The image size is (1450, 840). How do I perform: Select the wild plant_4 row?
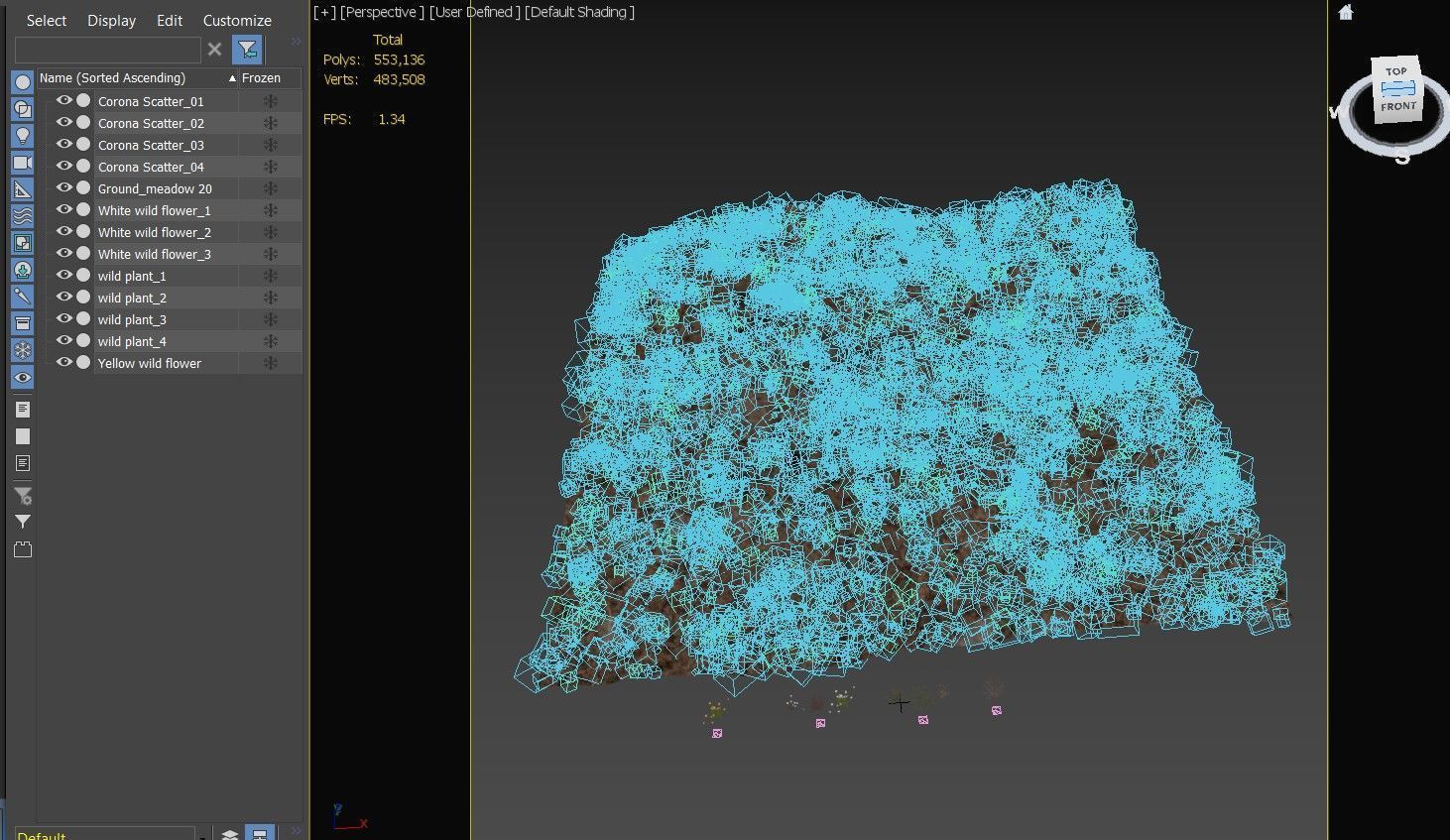170,341
